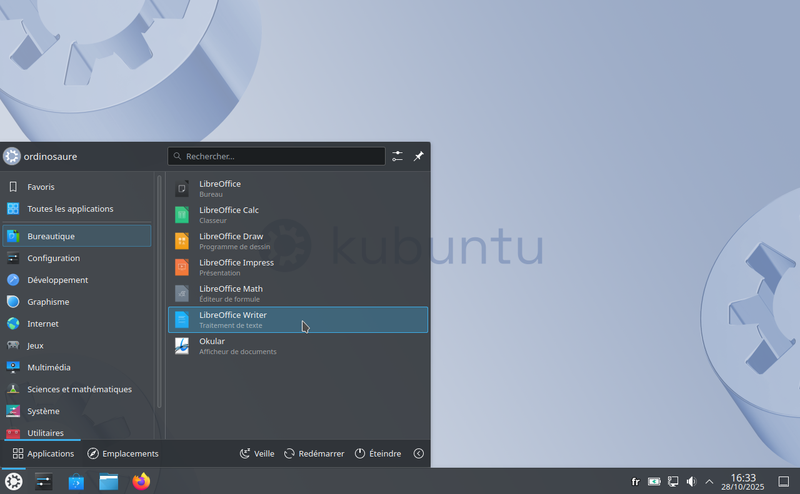800x494 pixels.
Task: Click the show desktop button
Action: 784,481
